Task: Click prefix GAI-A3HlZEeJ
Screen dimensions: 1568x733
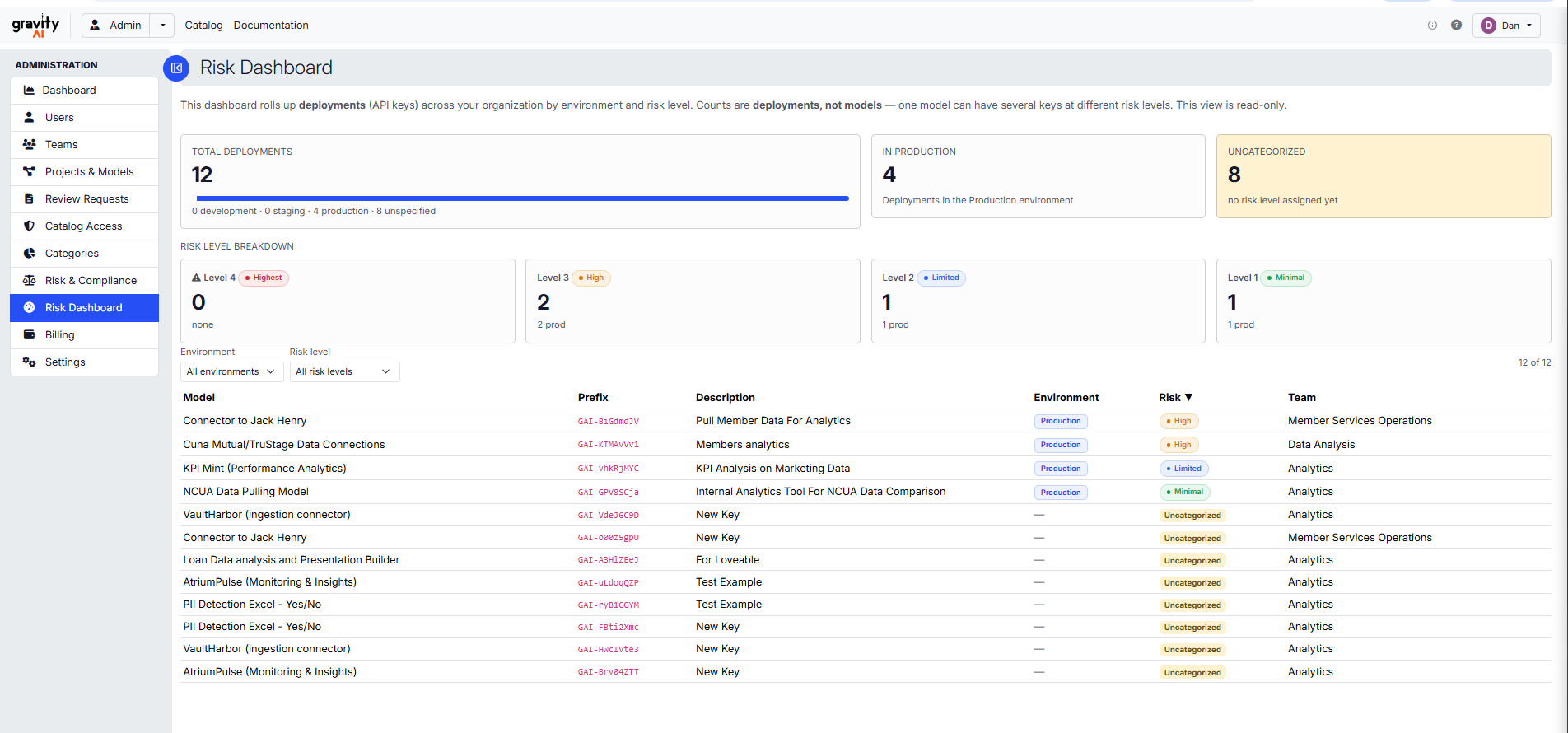Action: tap(608, 560)
